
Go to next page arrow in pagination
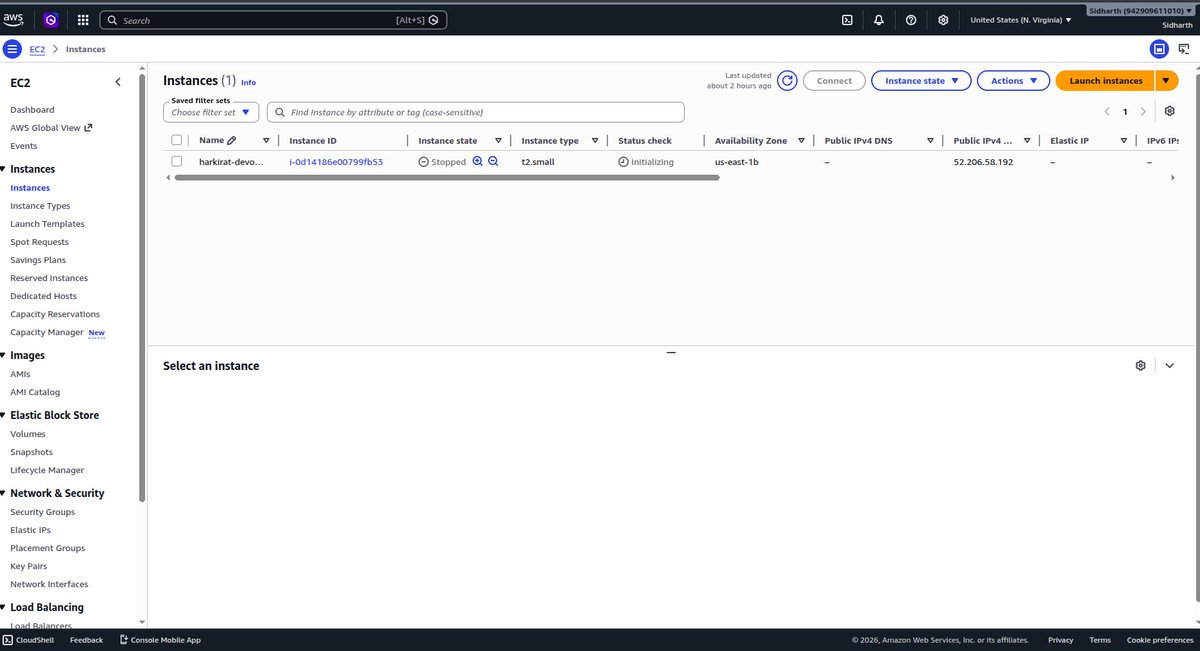click(1144, 112)
